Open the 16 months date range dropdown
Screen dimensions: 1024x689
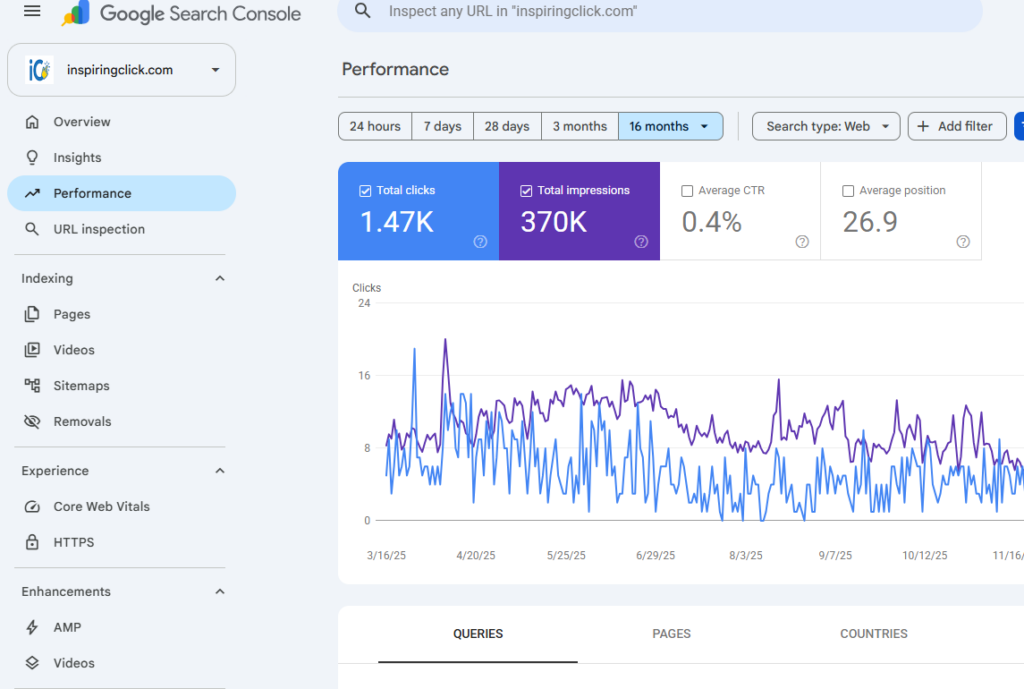[x=671, y=126]
